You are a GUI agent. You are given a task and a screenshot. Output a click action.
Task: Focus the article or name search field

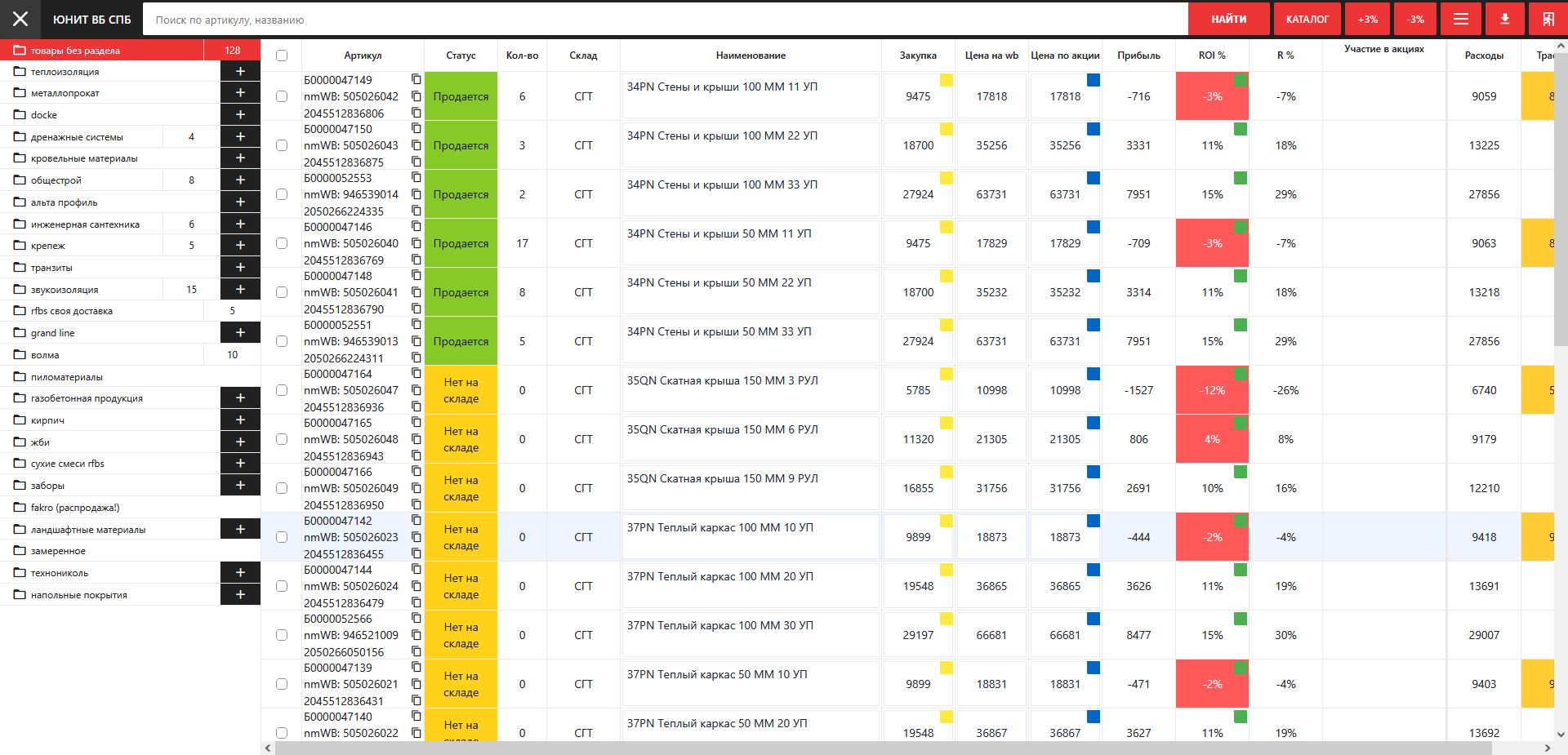pyautogui.click(x=665, y=19)
